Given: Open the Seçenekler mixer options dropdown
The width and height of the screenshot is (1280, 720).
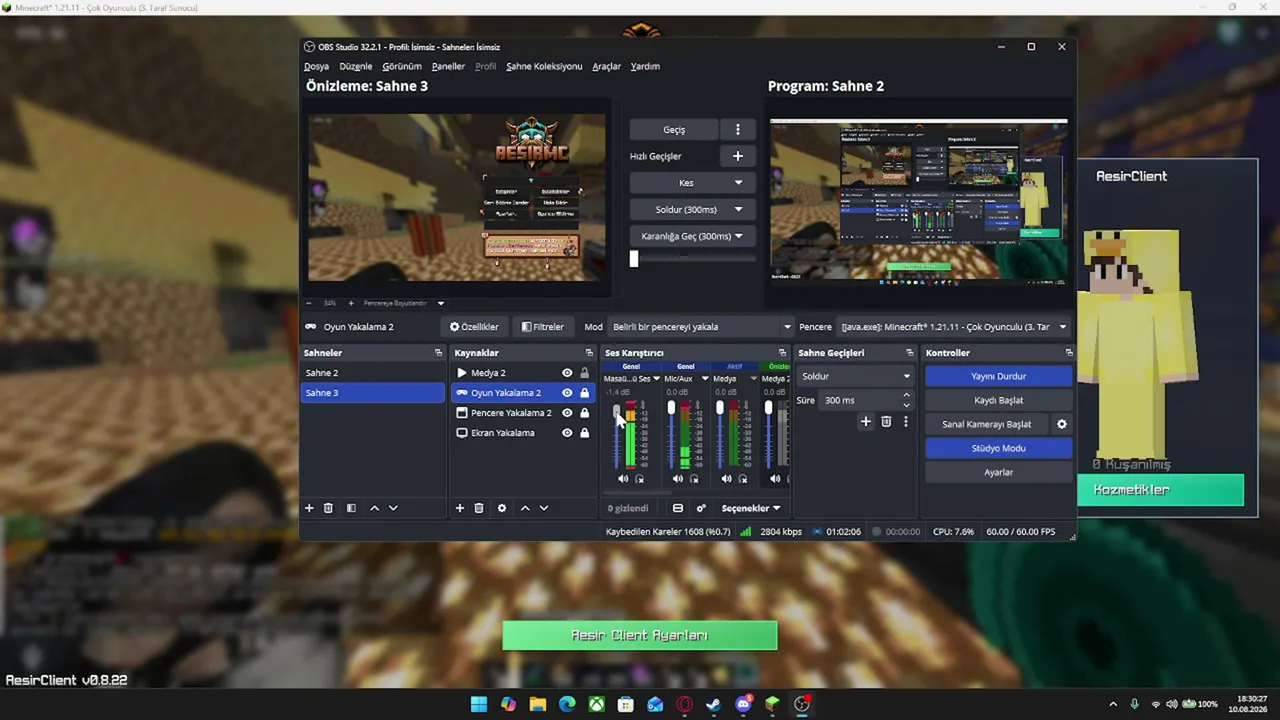Looking at the screenshot, I should pos(751,508).
